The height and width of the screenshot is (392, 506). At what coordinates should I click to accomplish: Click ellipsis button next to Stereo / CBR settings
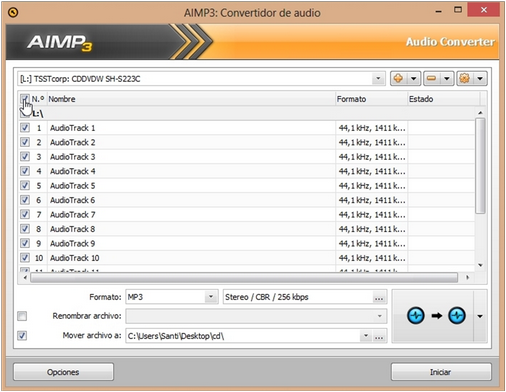[379, 297]
